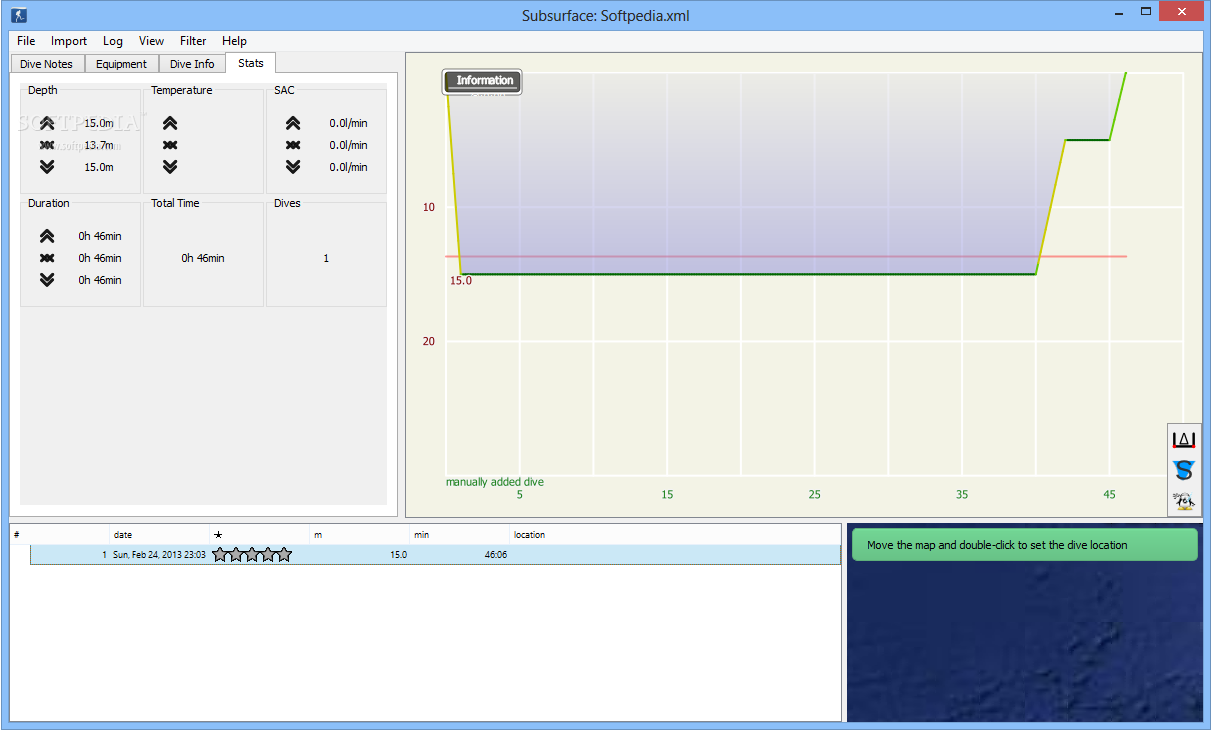Click the 'manually added dive' label on profile
Image resolution: width=1211 pixels, height=730 pixels.
[x=495, y=482]
